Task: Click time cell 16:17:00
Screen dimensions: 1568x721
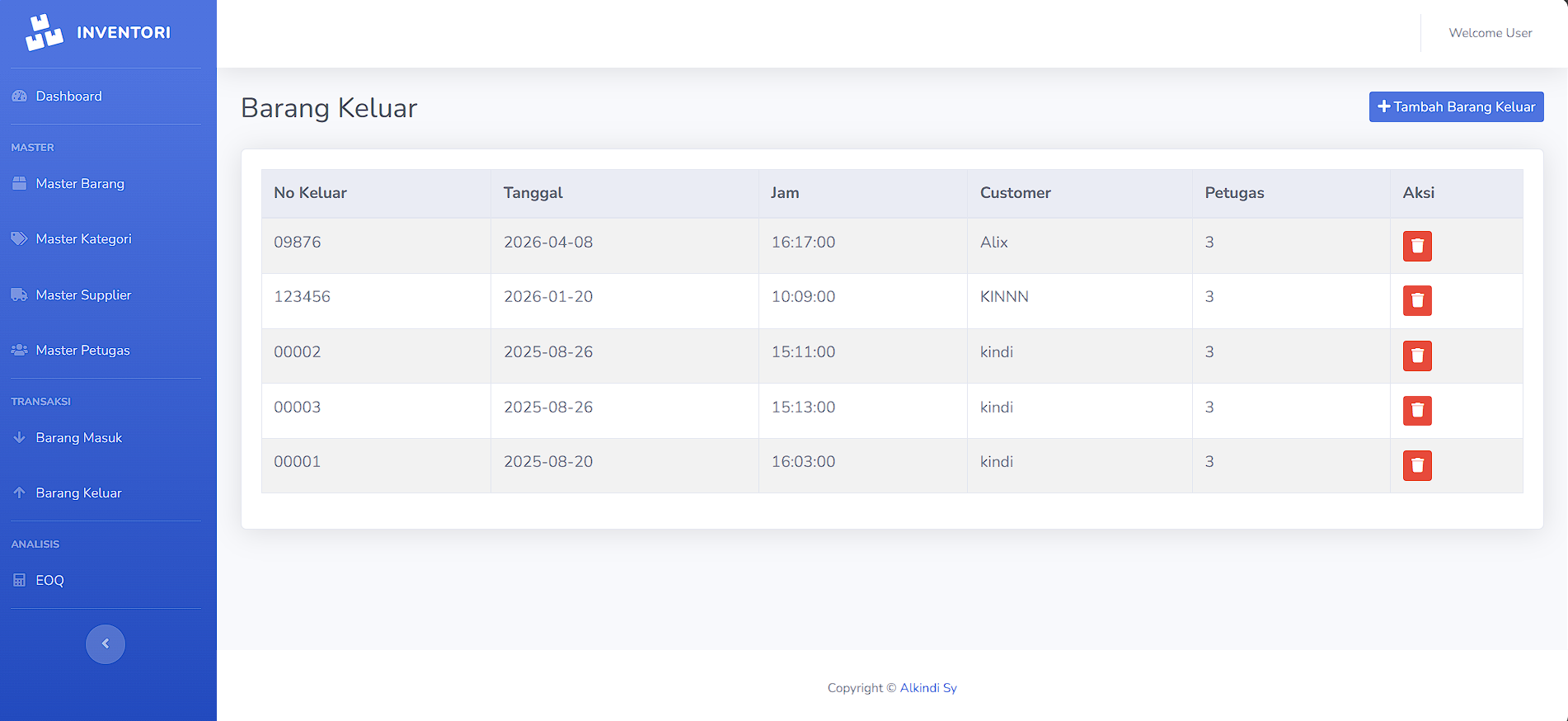Action: [x=863, y=246]
